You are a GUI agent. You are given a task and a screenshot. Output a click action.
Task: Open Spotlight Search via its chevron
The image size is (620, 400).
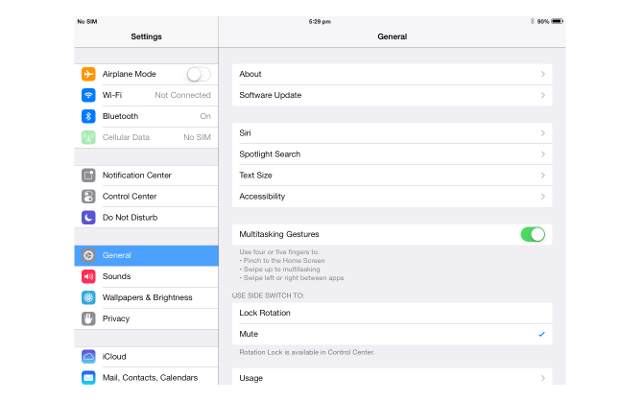(543, 154)
